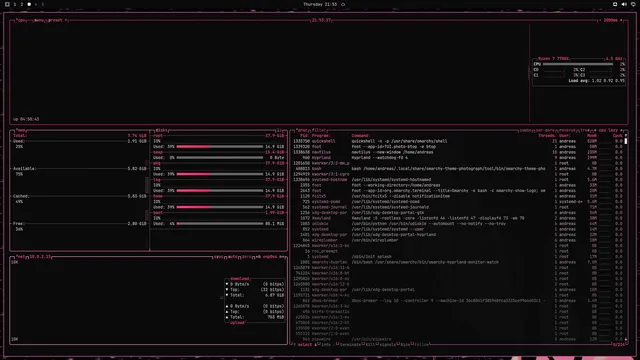Select the dbus-broker process row

tap(458, 300)
